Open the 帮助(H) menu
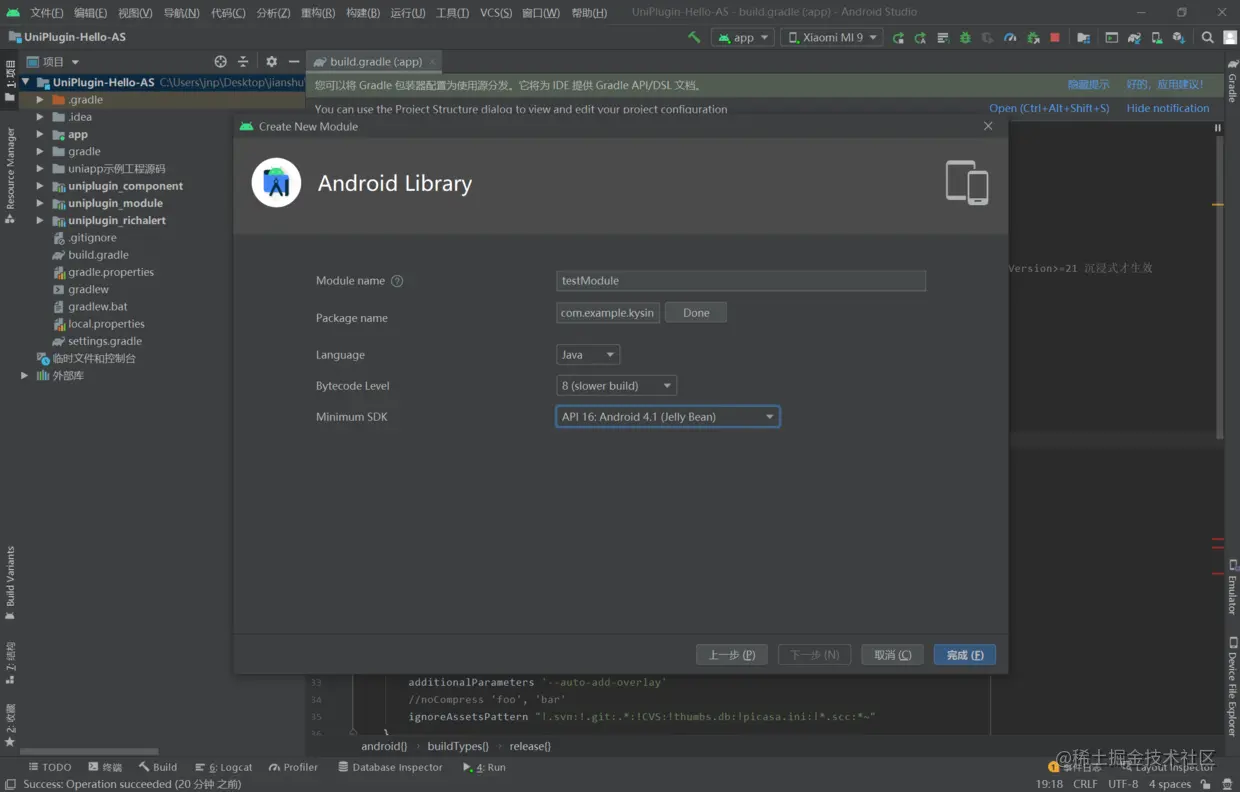The width and height of the screenshot is (1240, 792). point(589,13)
